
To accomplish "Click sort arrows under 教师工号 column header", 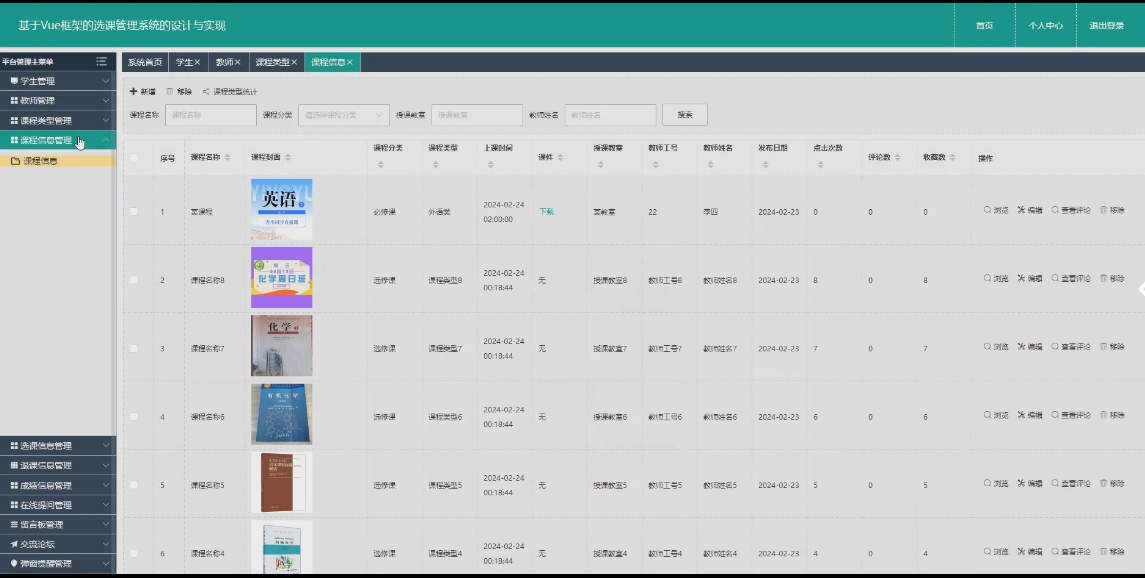I will (x=655, y=165).
